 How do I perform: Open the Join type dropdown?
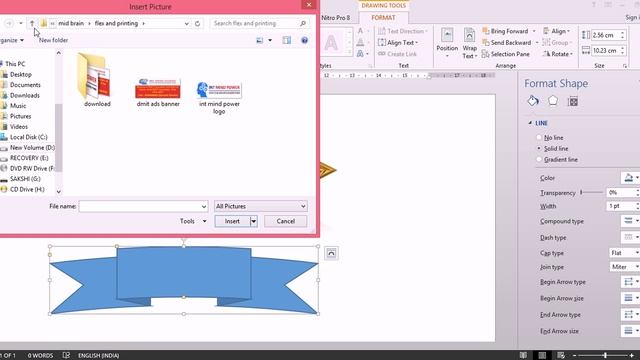point(624,267)
